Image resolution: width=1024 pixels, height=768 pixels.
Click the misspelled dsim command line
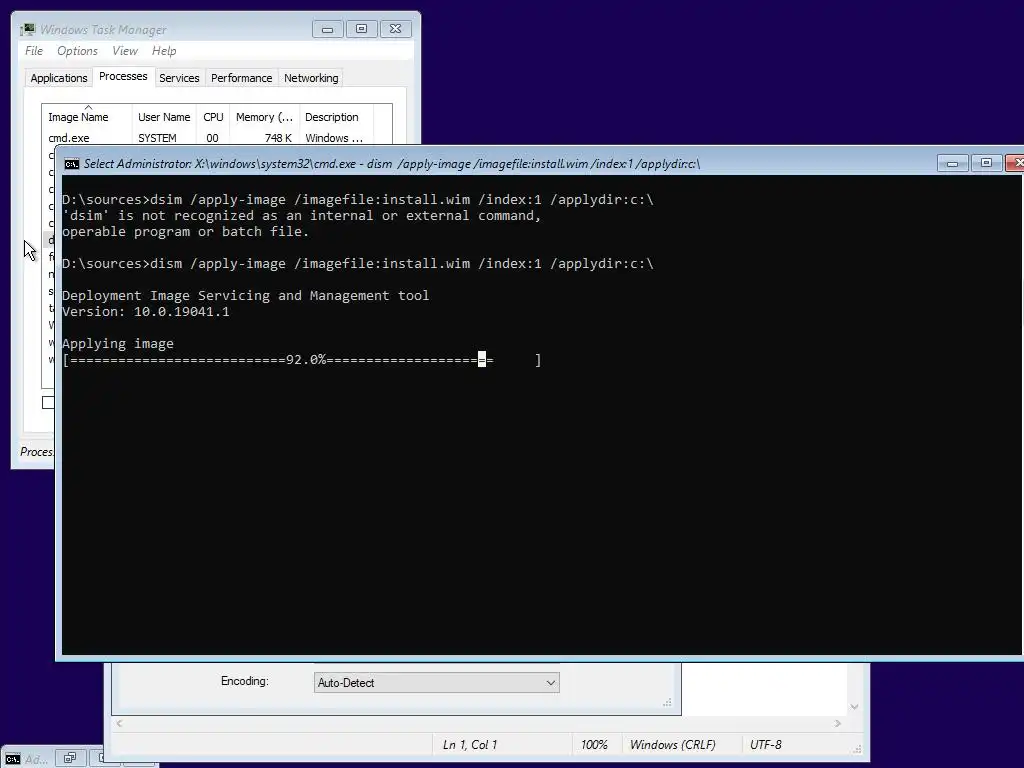[x=357, y=199]
